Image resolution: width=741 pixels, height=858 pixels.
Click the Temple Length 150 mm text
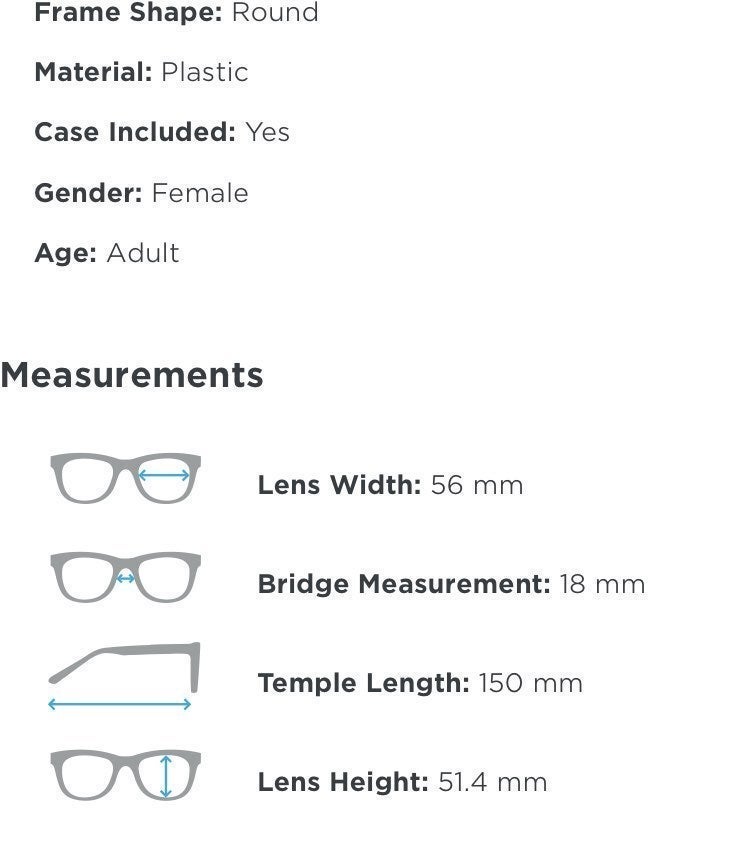pyautogui.click(x=420, y=683)
